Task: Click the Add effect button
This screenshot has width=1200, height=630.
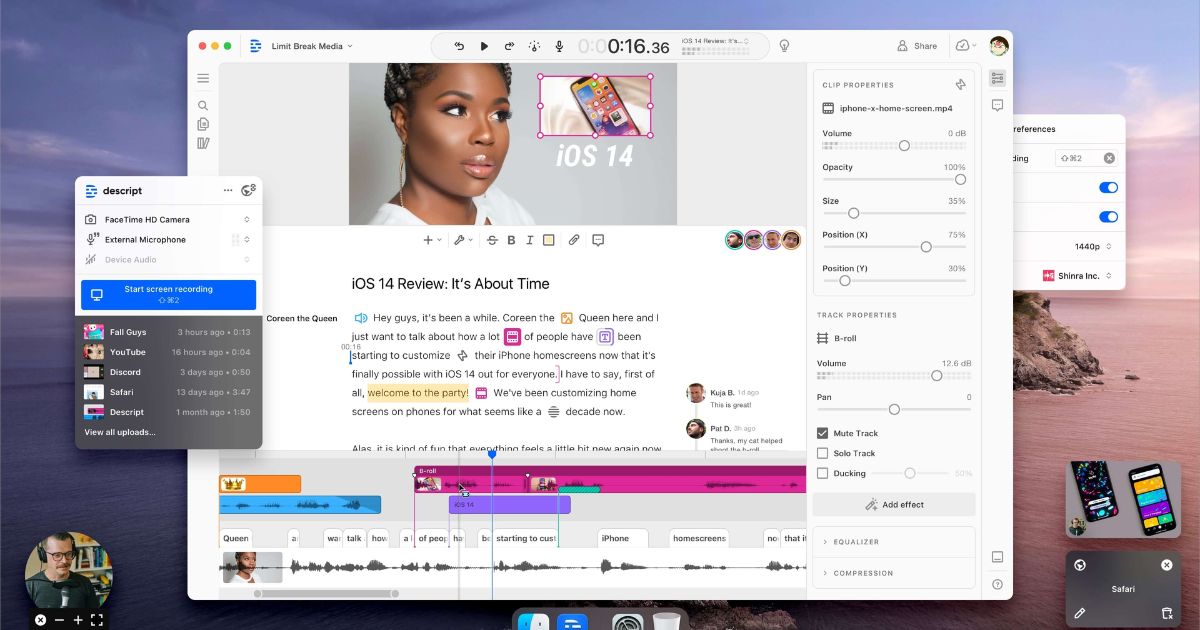Action: tap(894, 505)
